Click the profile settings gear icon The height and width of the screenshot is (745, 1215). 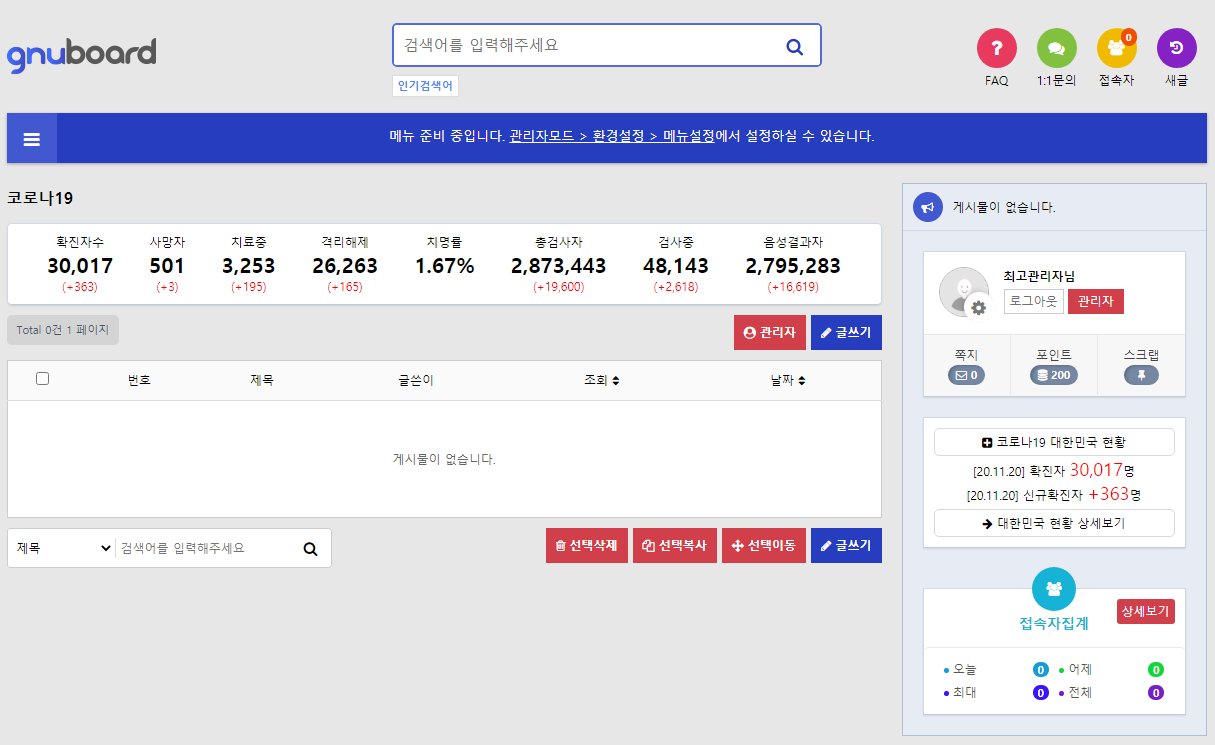[x=978, y=308]
